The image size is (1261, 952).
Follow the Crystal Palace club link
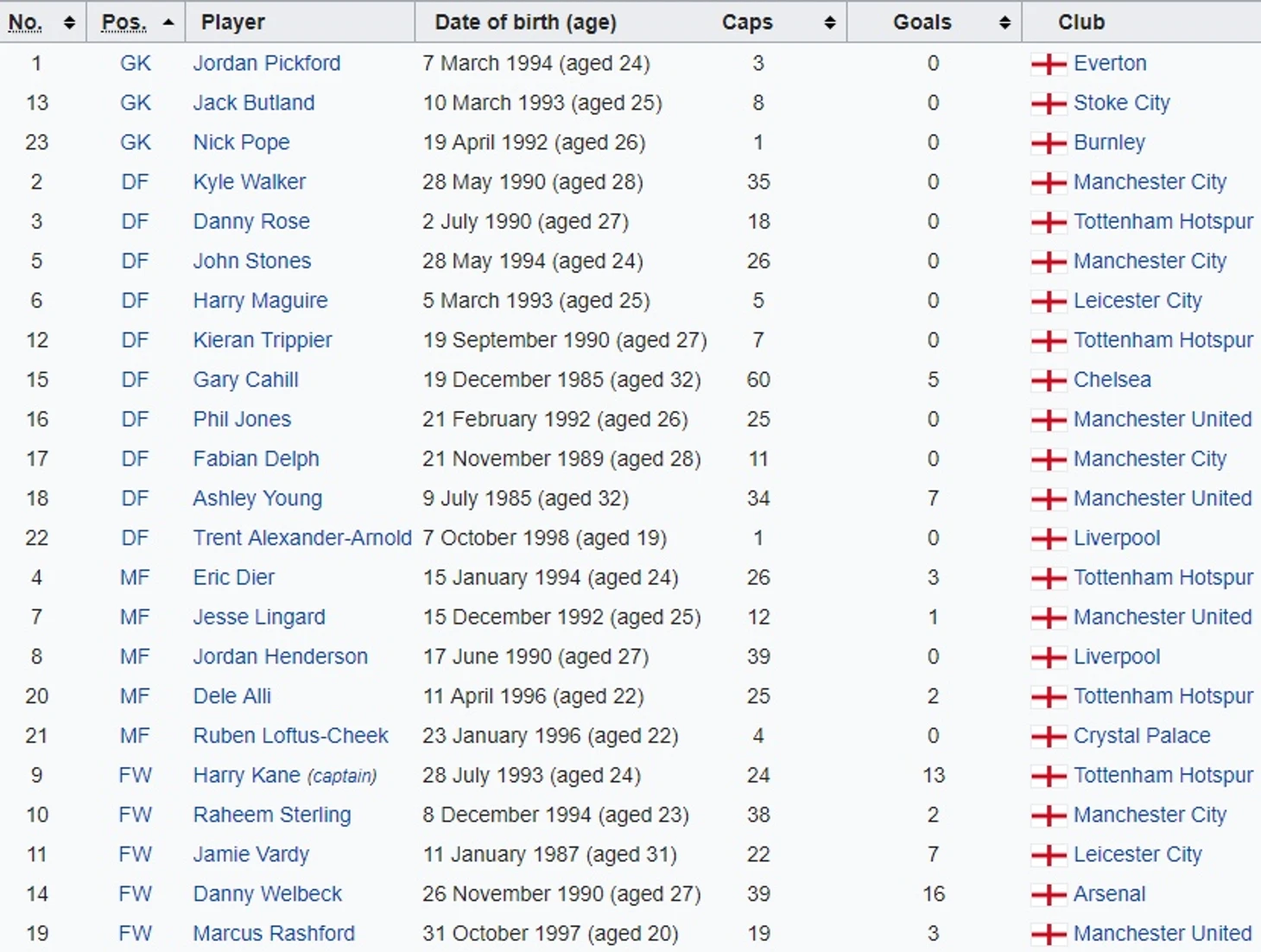click(1142, 735)
